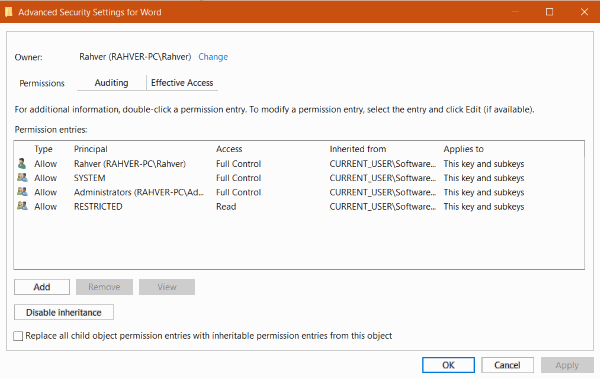
Task: Open the Effective Access tab
Action: point(182,83)
